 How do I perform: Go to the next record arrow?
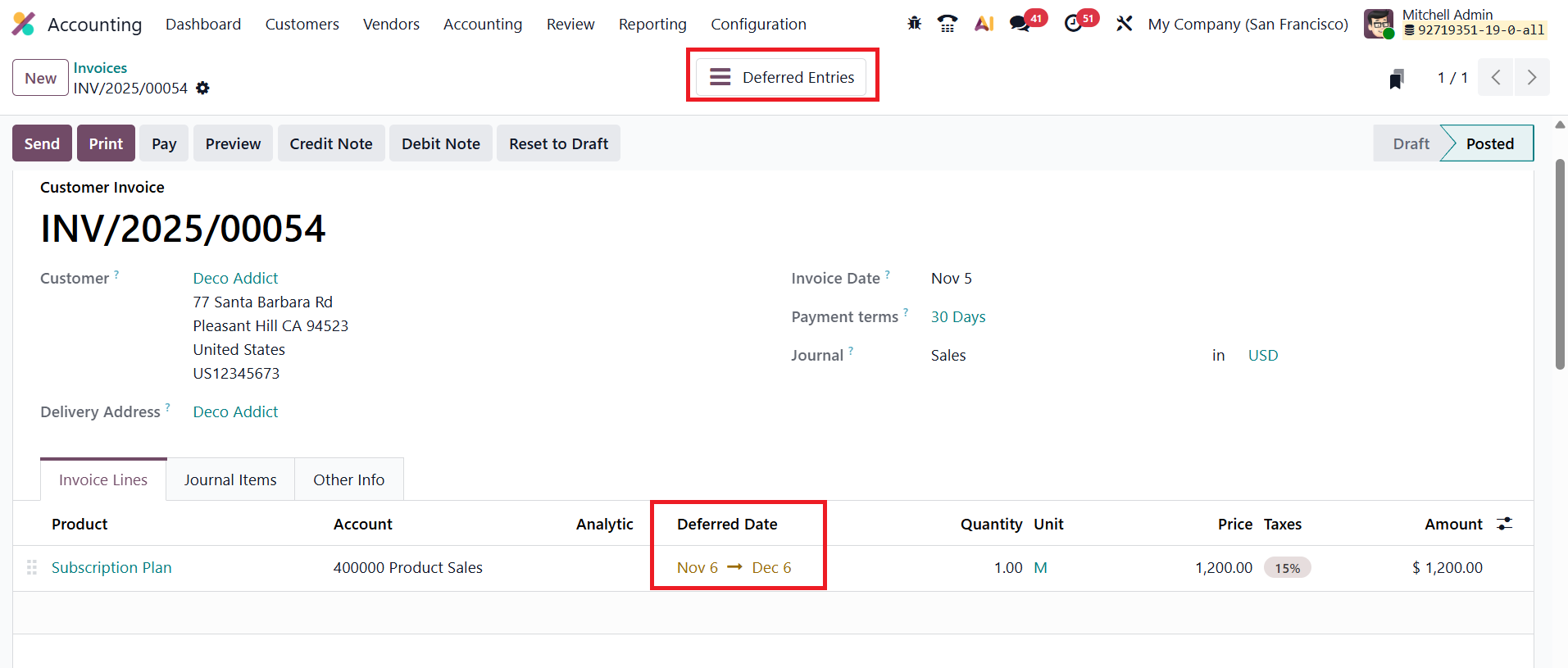1531,78
